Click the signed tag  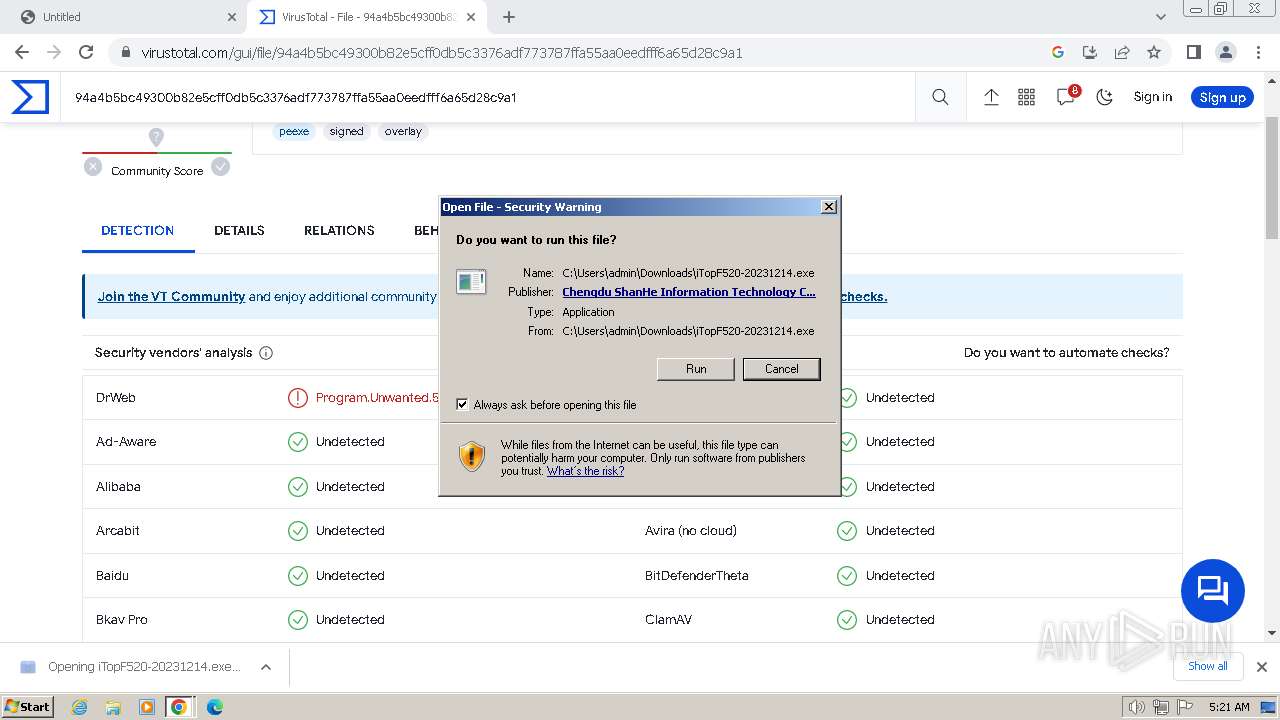pos(347,131)
